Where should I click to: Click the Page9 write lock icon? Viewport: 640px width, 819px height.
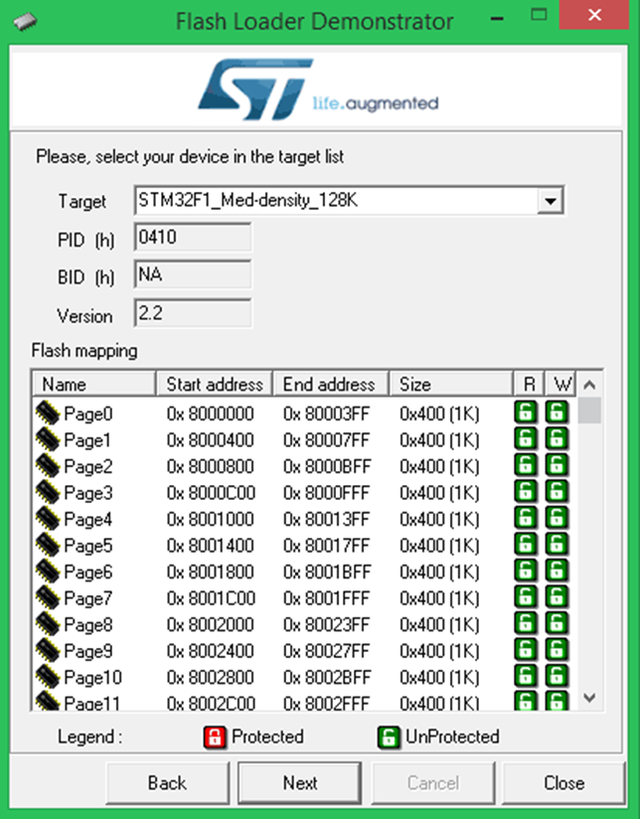(x=557, y=649)
